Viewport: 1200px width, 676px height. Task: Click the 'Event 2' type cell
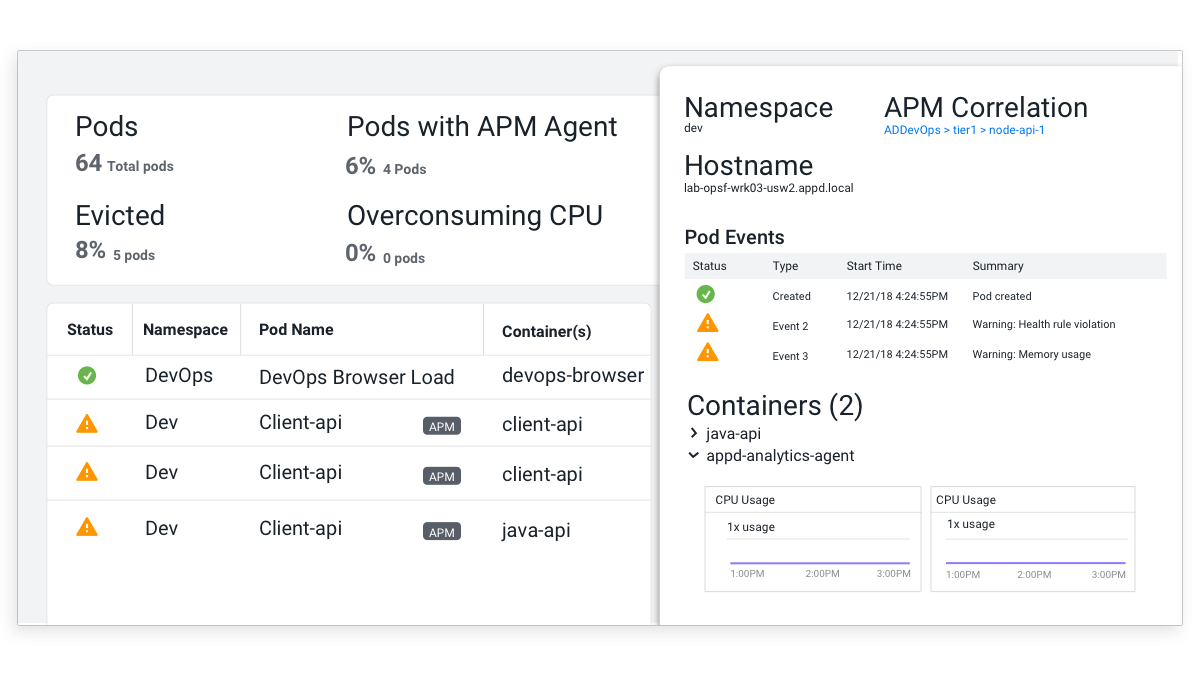click(790, 326)
